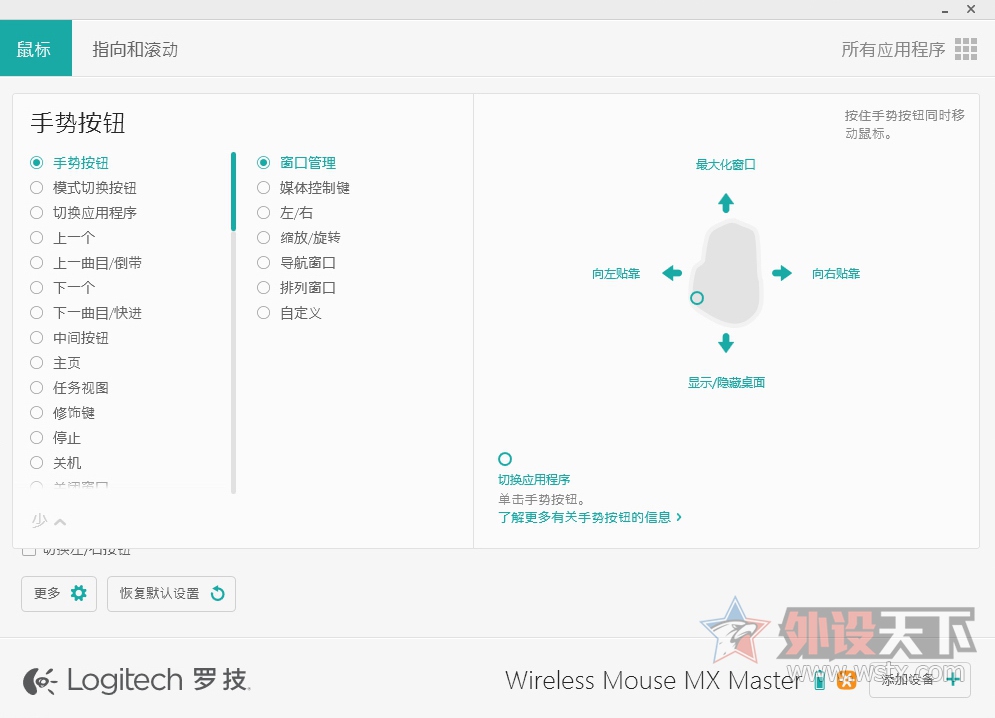995x718 pixels.
Task: Enable the 切换左/右按钮 checkbox
Action: pyautogui.click(x=30, y=548)
